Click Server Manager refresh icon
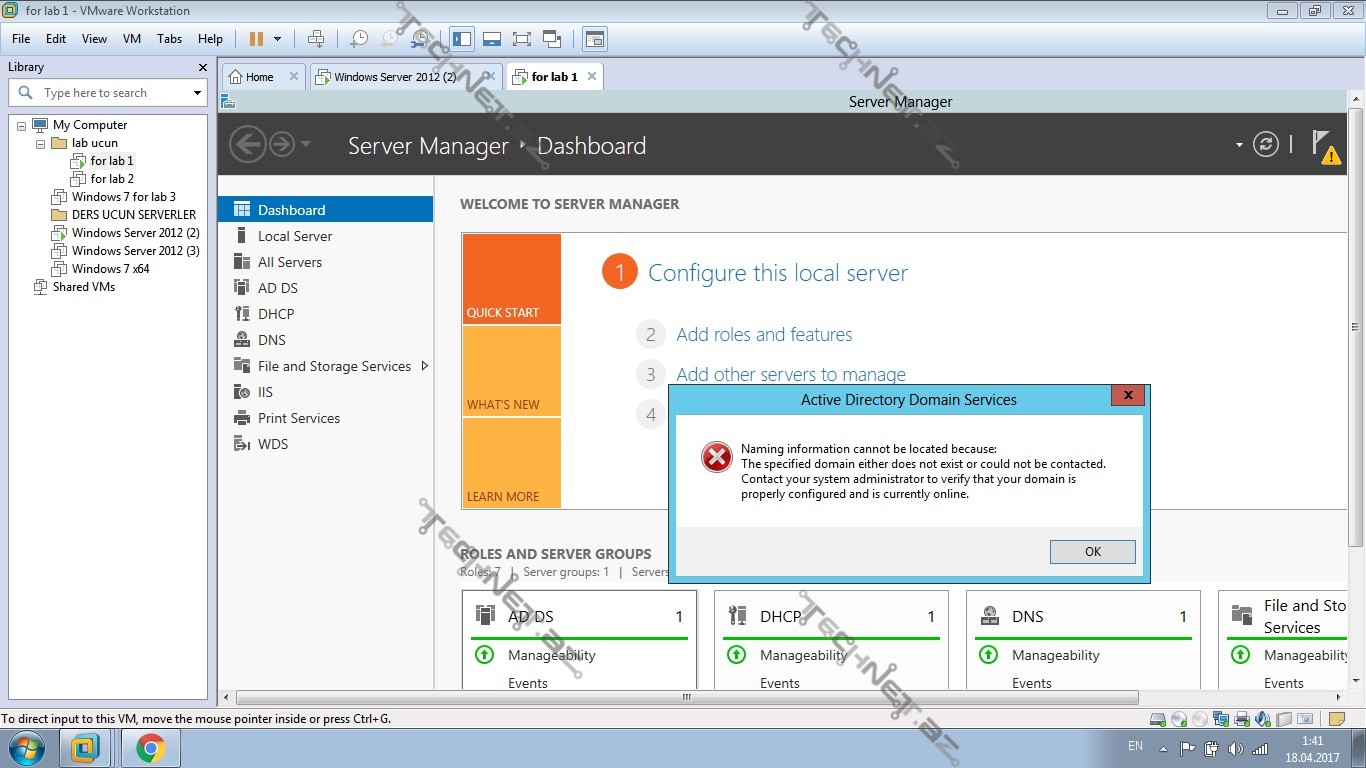This screenshot has width=1366, height=768. point(1265,145)
